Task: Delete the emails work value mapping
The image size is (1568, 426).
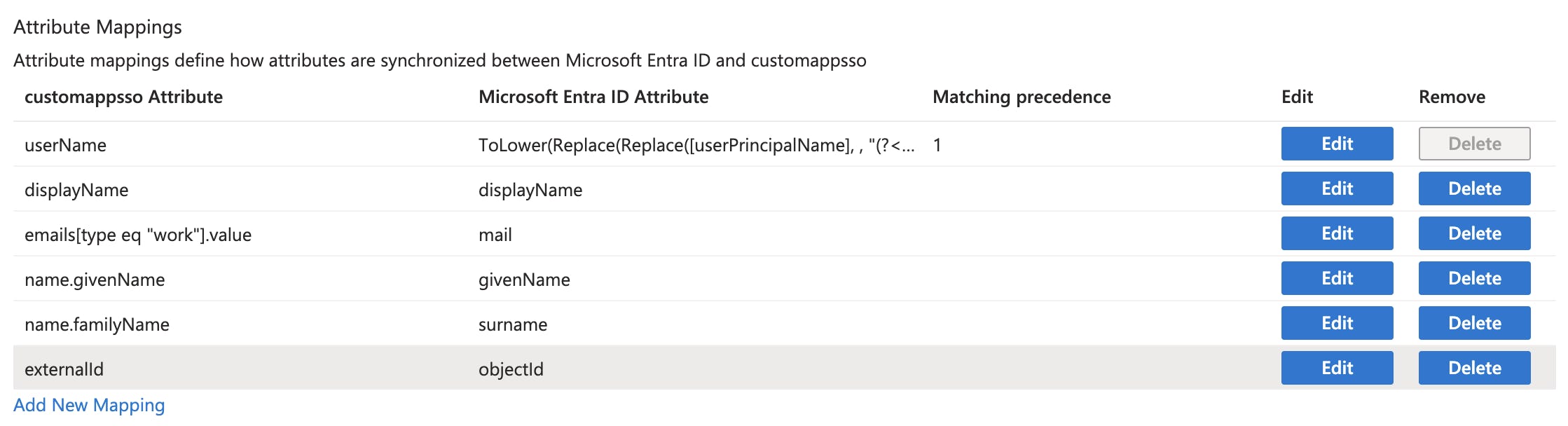Action: click(x=1473, y=233)
